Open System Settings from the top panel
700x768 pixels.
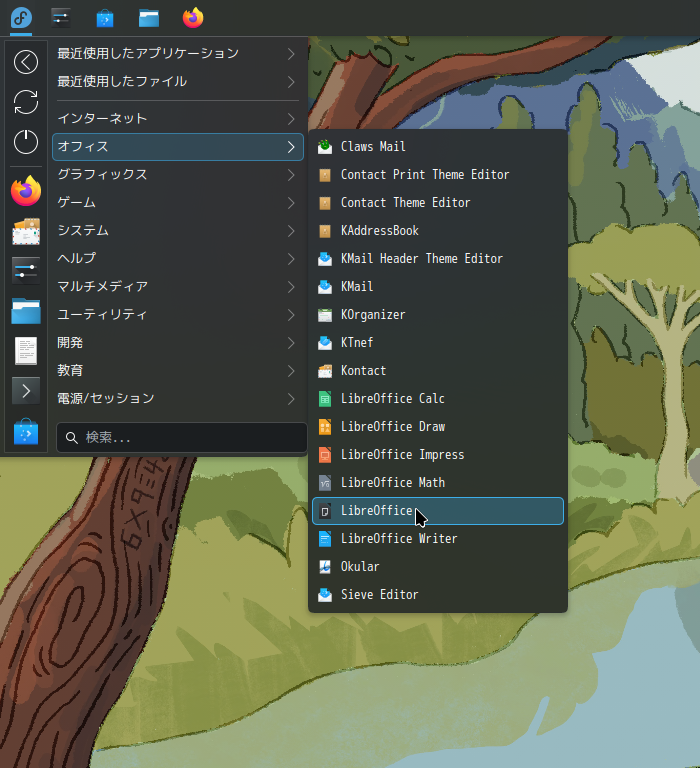click(60, 18)
